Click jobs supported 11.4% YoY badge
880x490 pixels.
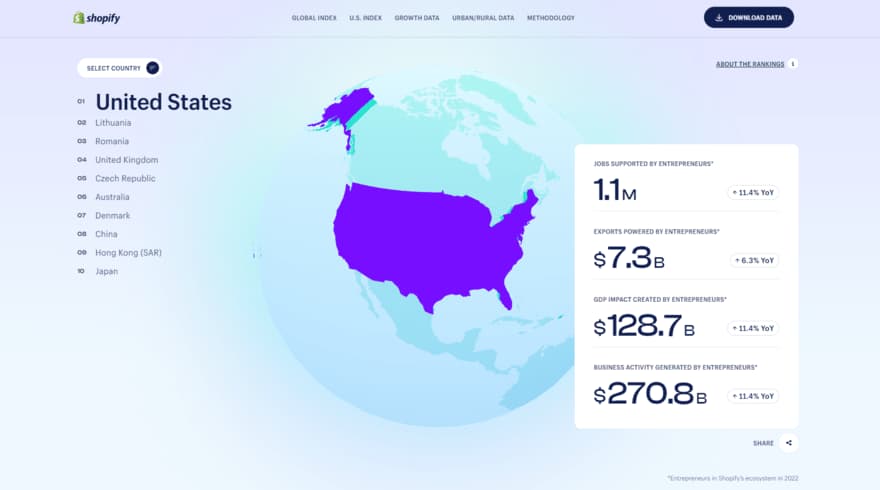753,192
